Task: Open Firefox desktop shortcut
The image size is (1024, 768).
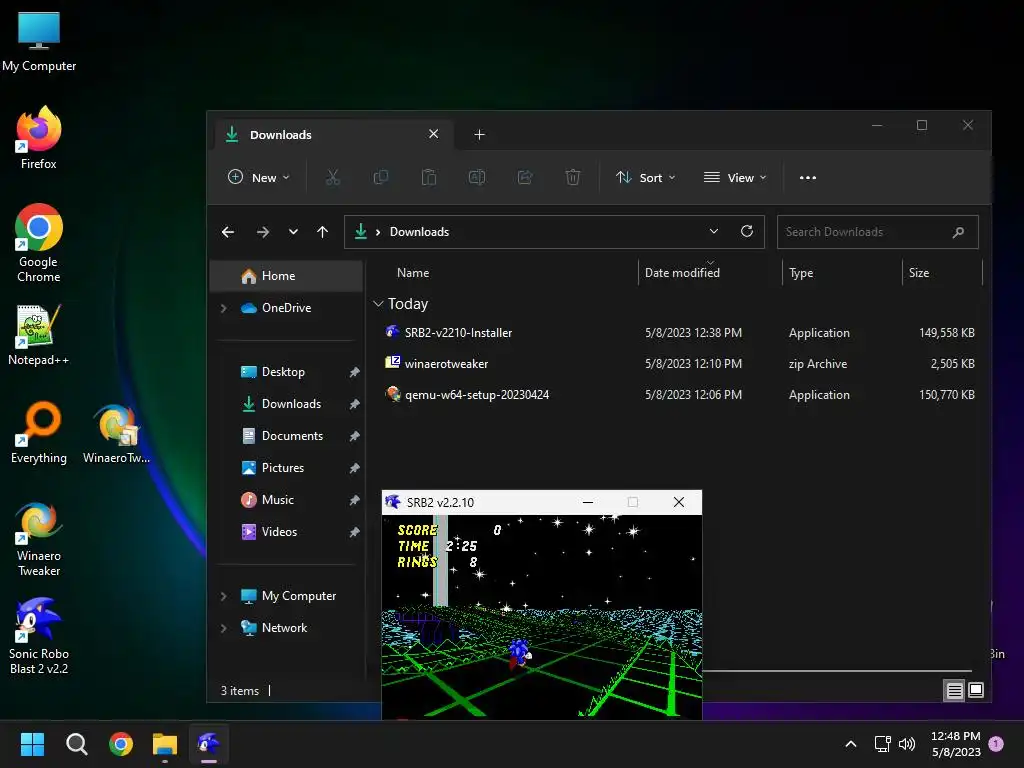Action: tap(39, 138)
